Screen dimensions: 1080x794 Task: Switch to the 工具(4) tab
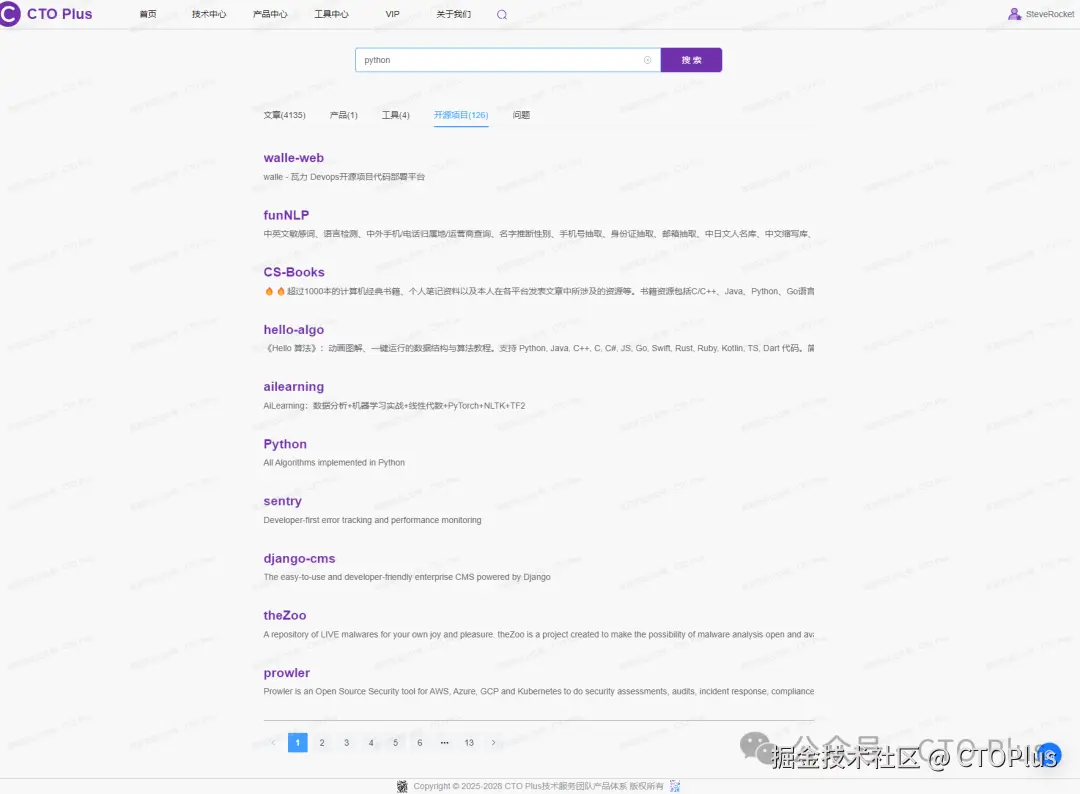(x=396, y=115)
